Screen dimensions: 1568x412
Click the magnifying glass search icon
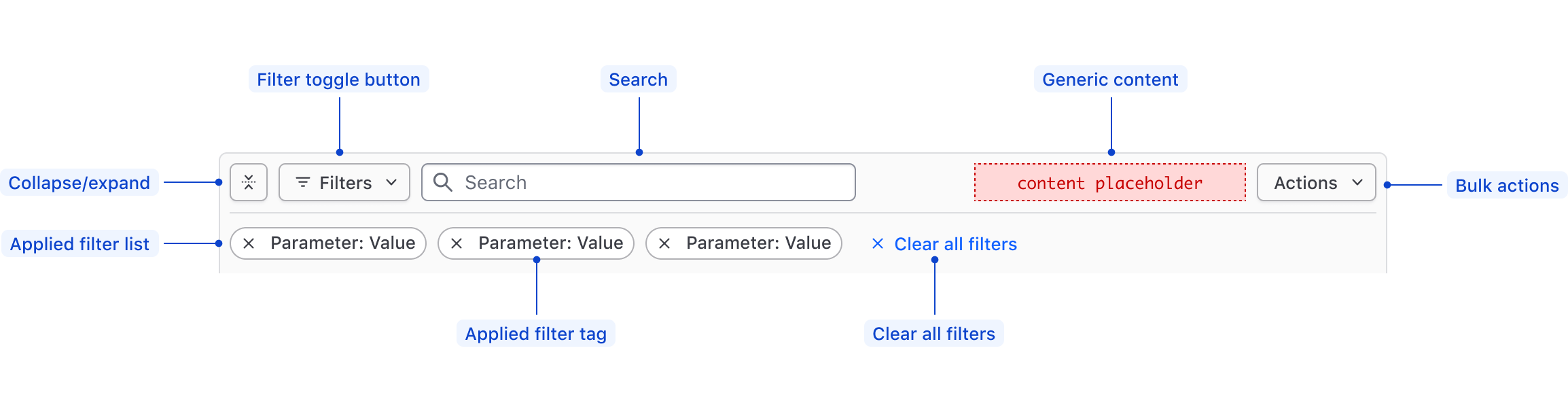443,182
